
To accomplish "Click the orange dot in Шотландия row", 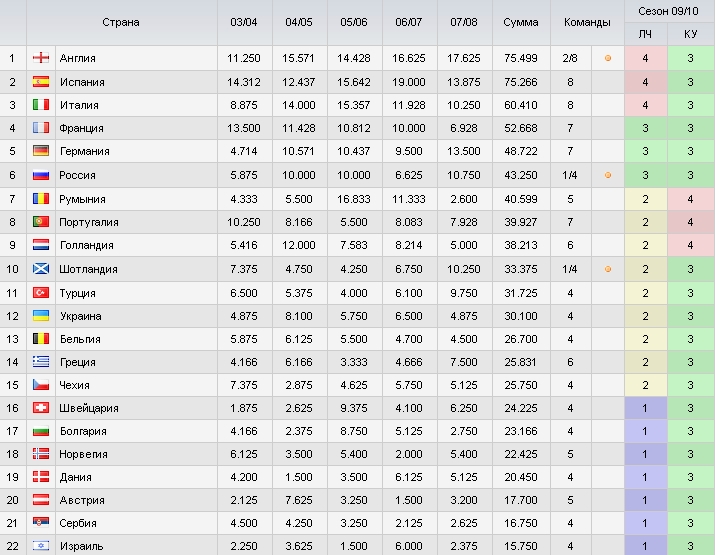I will pyautogui.click(x=608, y=269).
